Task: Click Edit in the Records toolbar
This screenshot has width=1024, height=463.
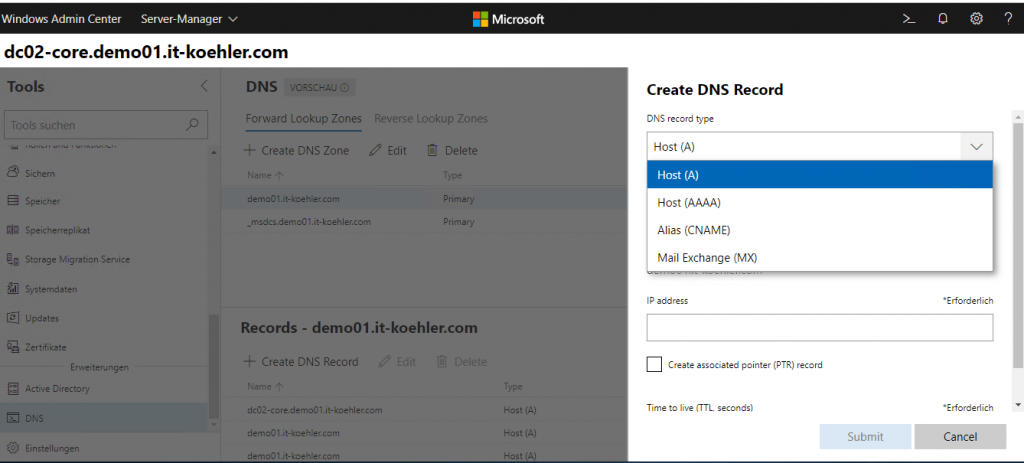Action: [x=396, y=362]
